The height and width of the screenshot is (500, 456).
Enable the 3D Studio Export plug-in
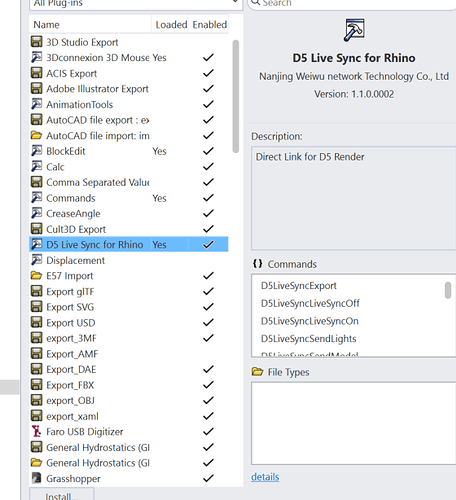pyautogui.click(x=208, y=42)
